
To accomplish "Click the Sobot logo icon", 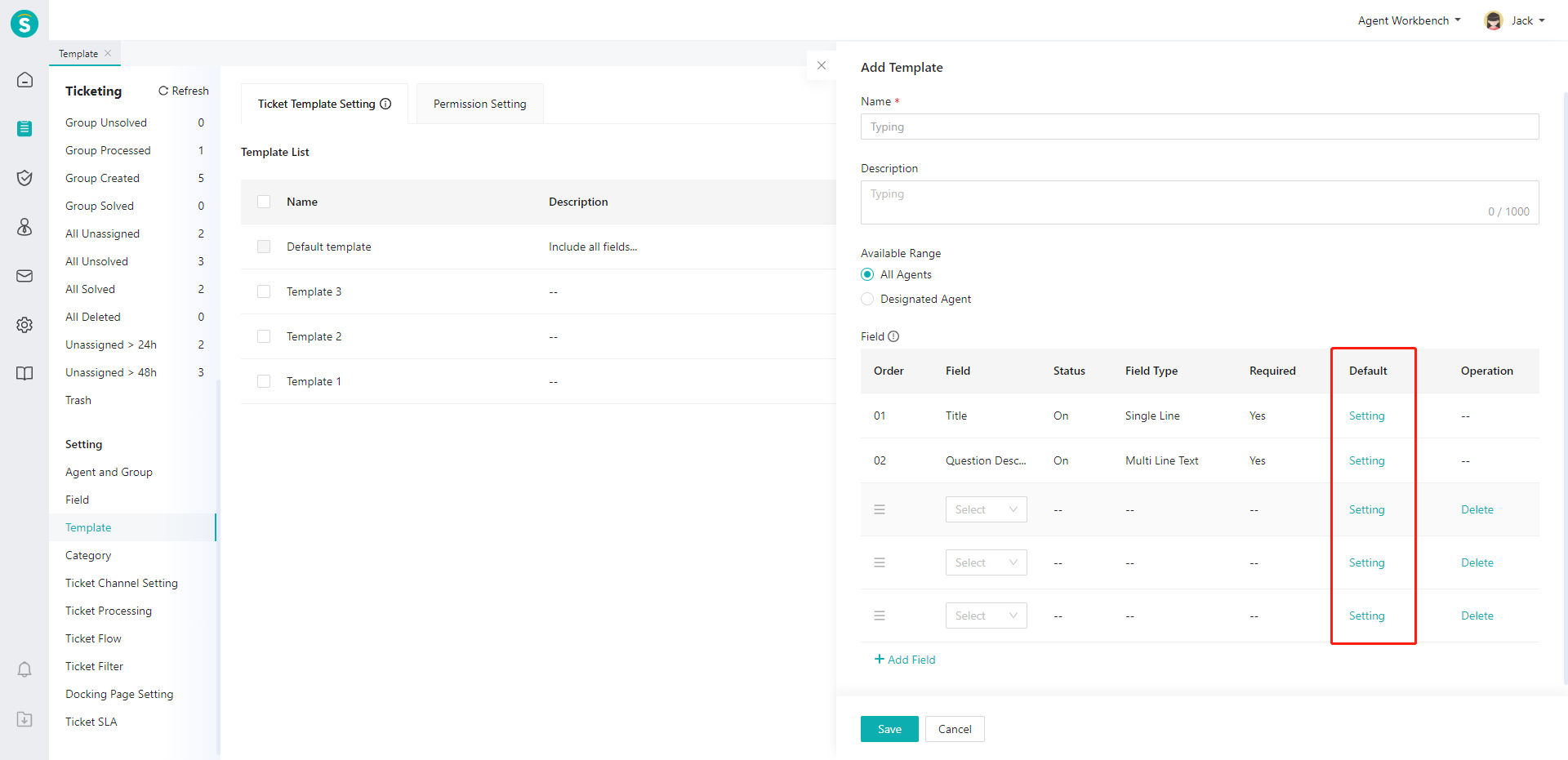I will pyautogui.click(x=24, y=24).
